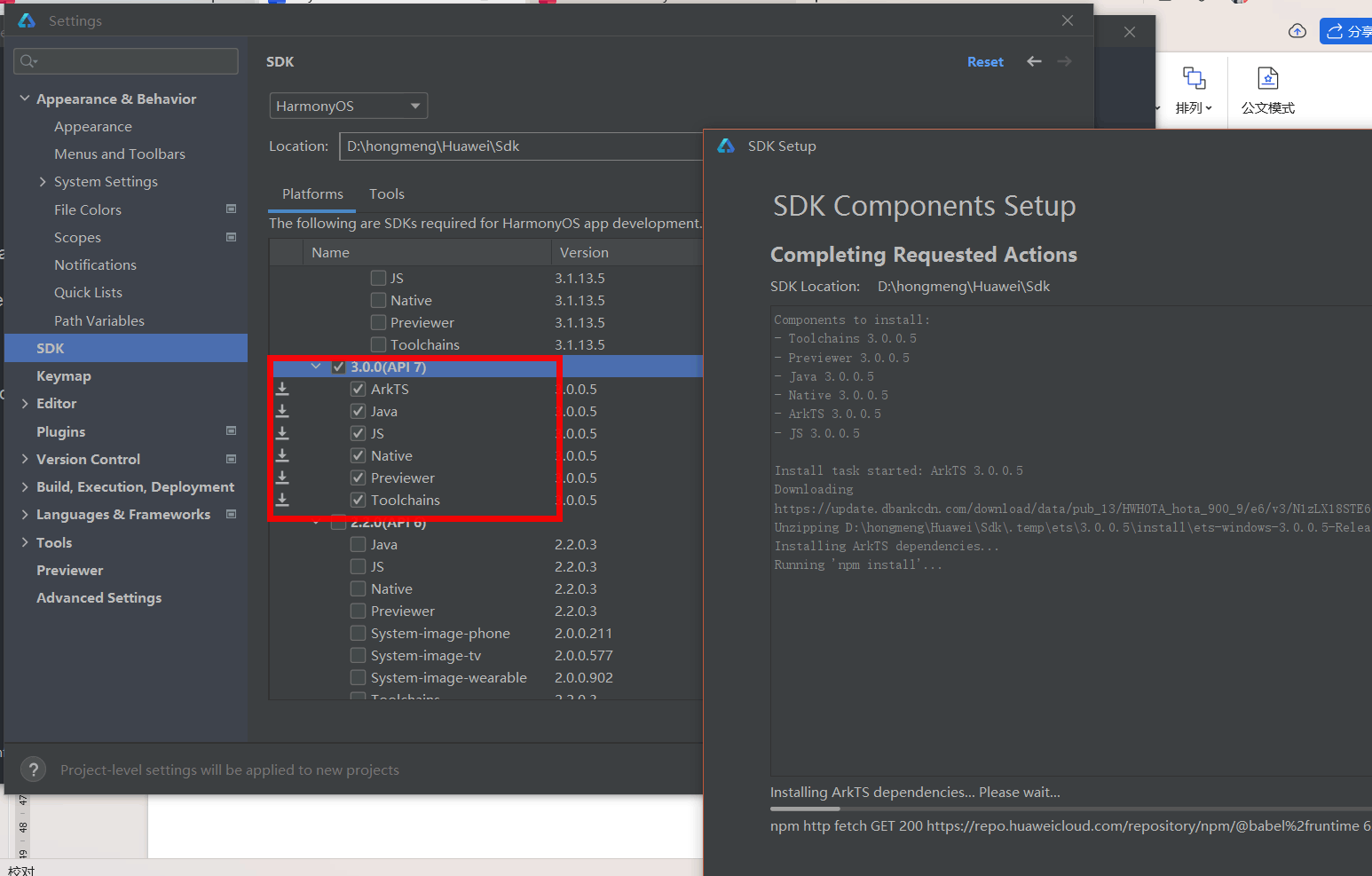Image resolution: width=1372 pixels, height=876 pixels.
Task: Expand the Editor settings node
Action: point(25,403)
